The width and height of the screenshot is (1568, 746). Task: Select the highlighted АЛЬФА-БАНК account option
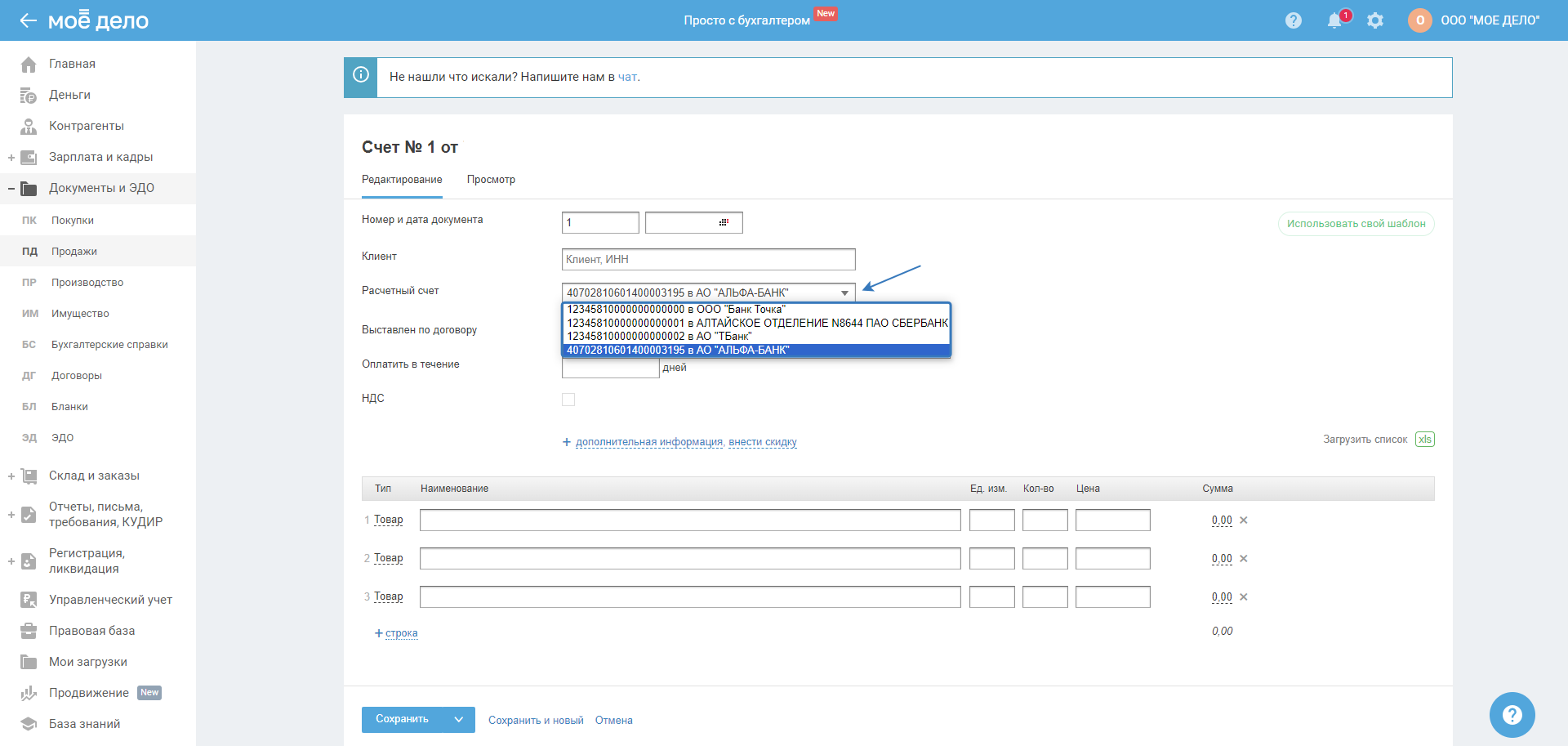click(756, 350)
